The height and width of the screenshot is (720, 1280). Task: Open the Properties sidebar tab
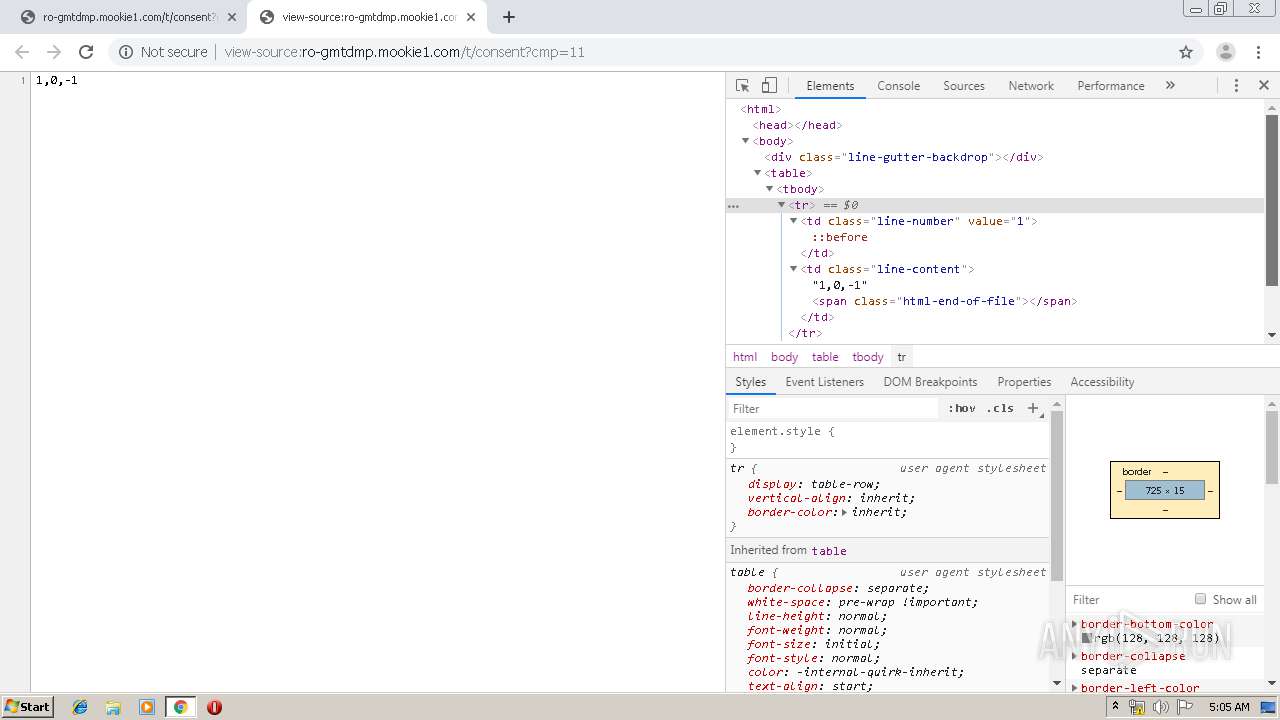coord(1024,382)
